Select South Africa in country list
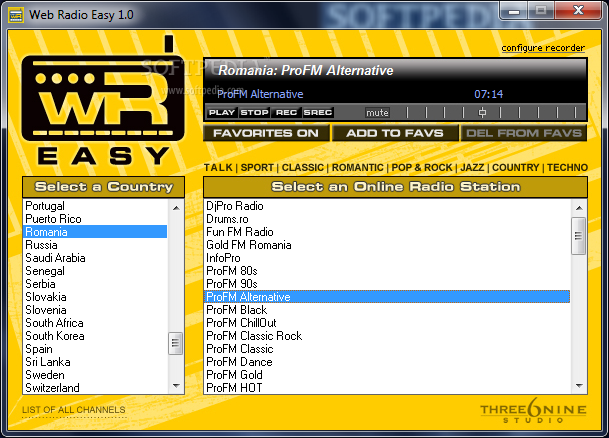The width and height of the screenshot is (609, 438). (x=95, y=323)
